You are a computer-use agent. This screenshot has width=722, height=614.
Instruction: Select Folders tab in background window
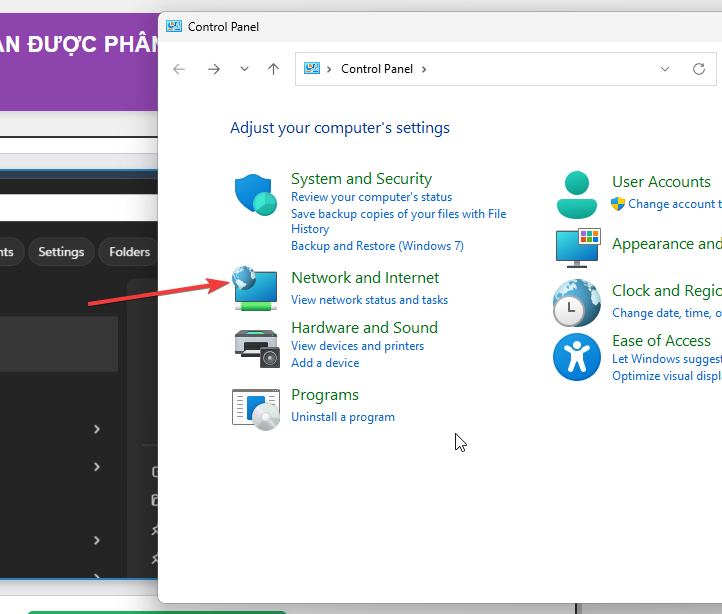[128, 252]
